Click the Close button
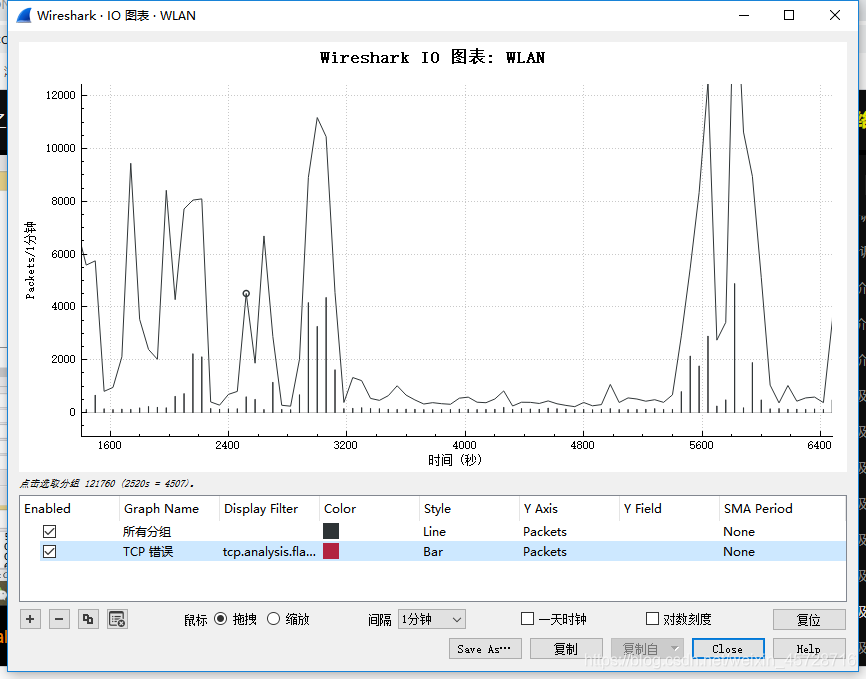This screenshot has width=866, height=679. (728, 649)
